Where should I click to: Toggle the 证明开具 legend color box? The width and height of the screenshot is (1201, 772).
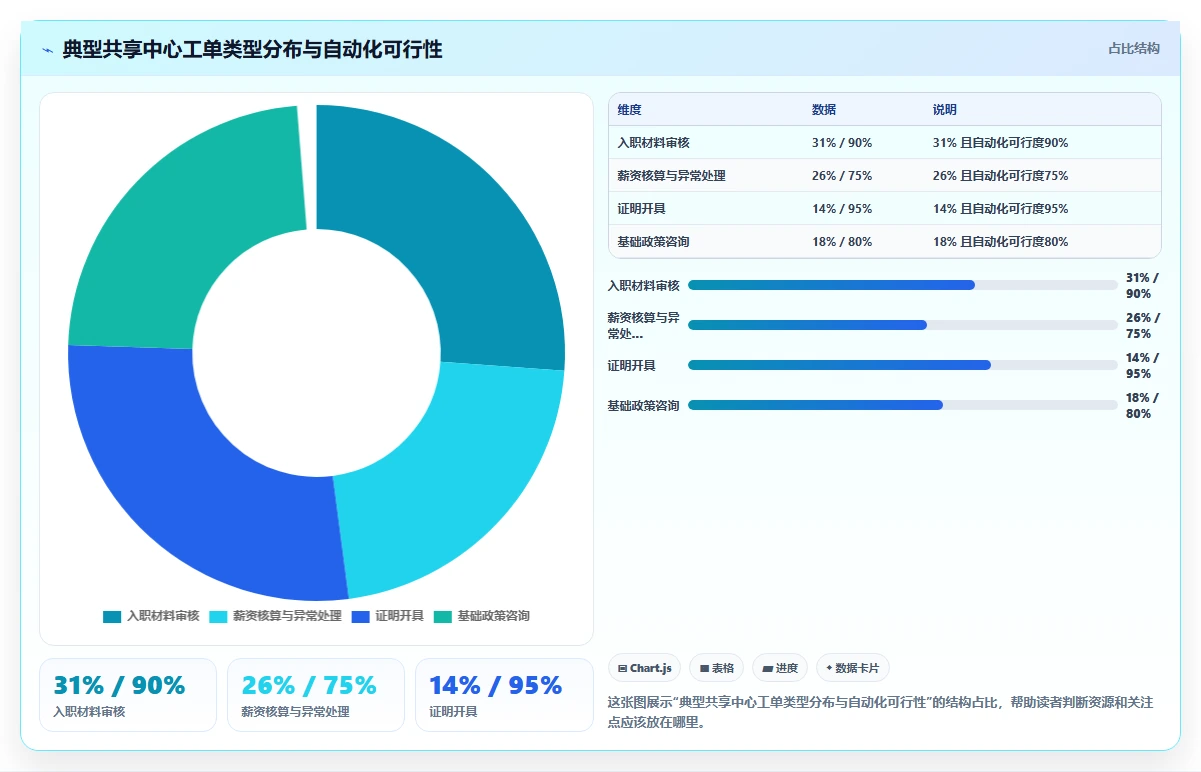361,616
